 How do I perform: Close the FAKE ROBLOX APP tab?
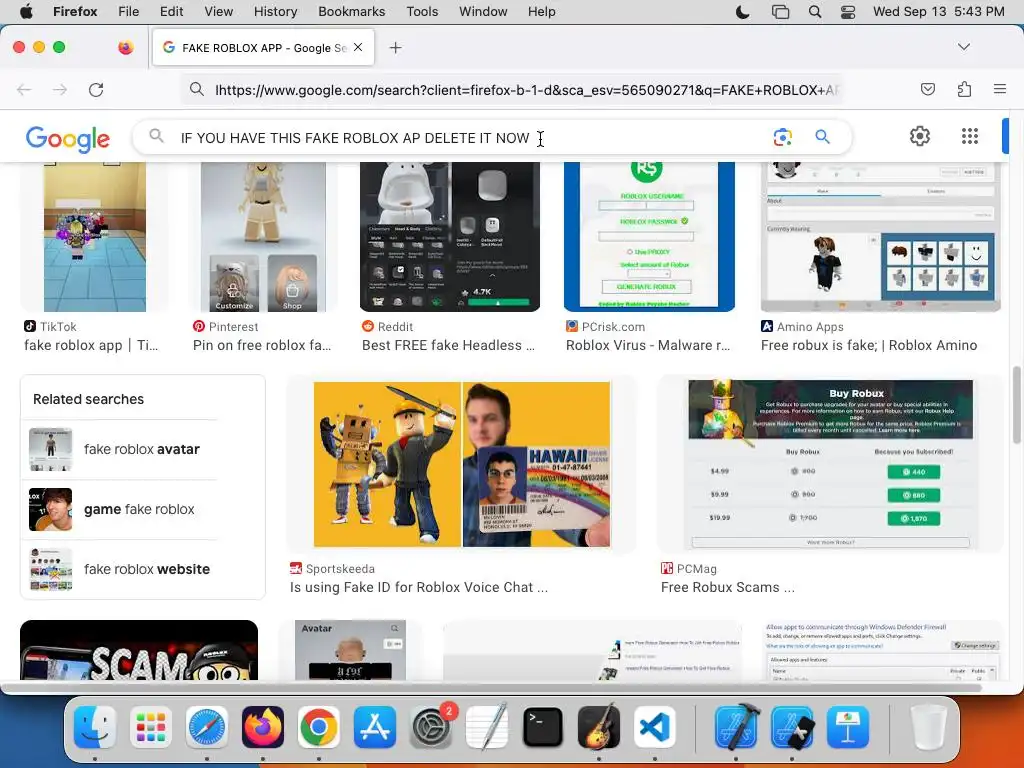358,47
